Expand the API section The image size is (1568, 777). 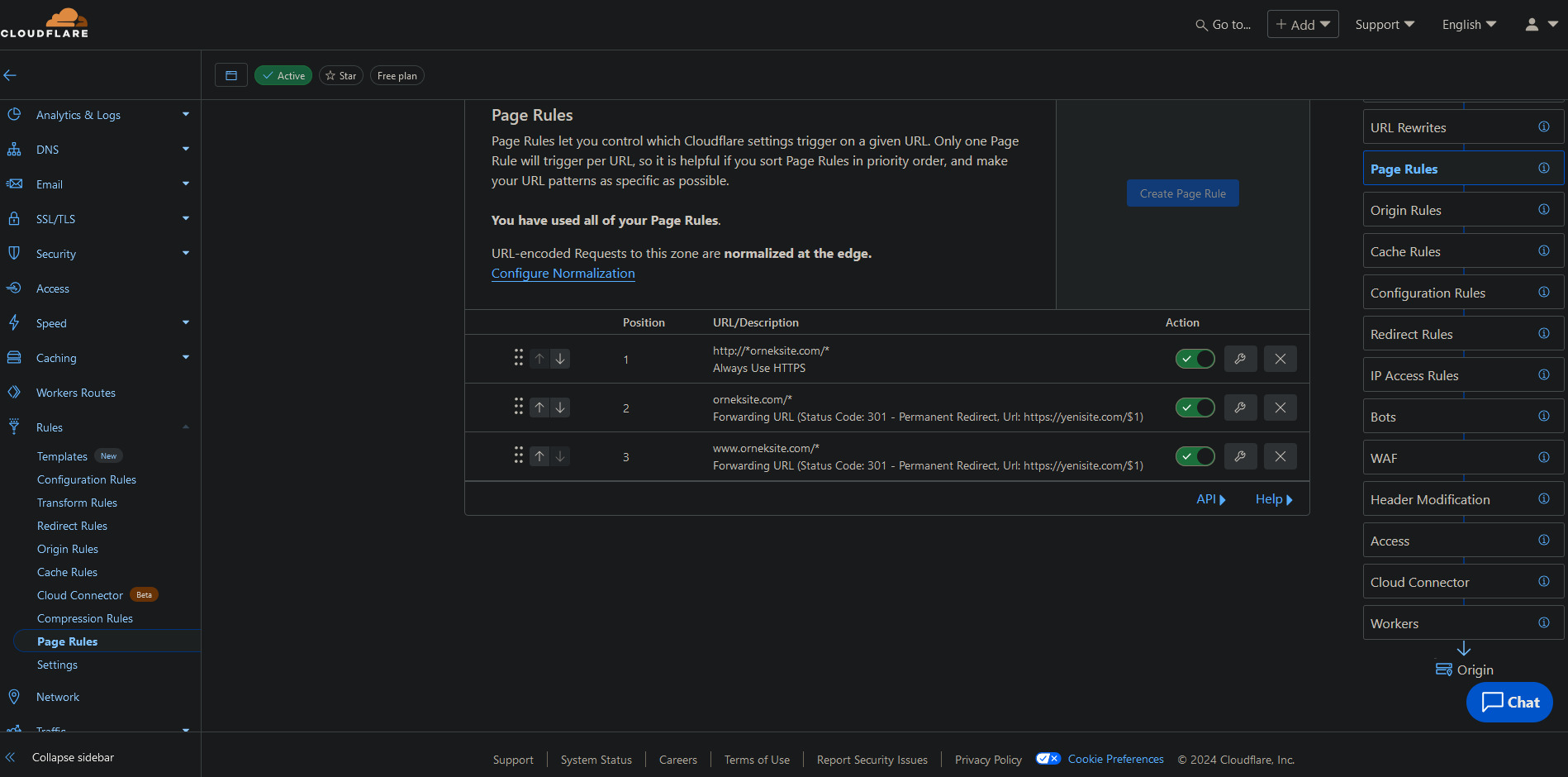(1211, 499)
